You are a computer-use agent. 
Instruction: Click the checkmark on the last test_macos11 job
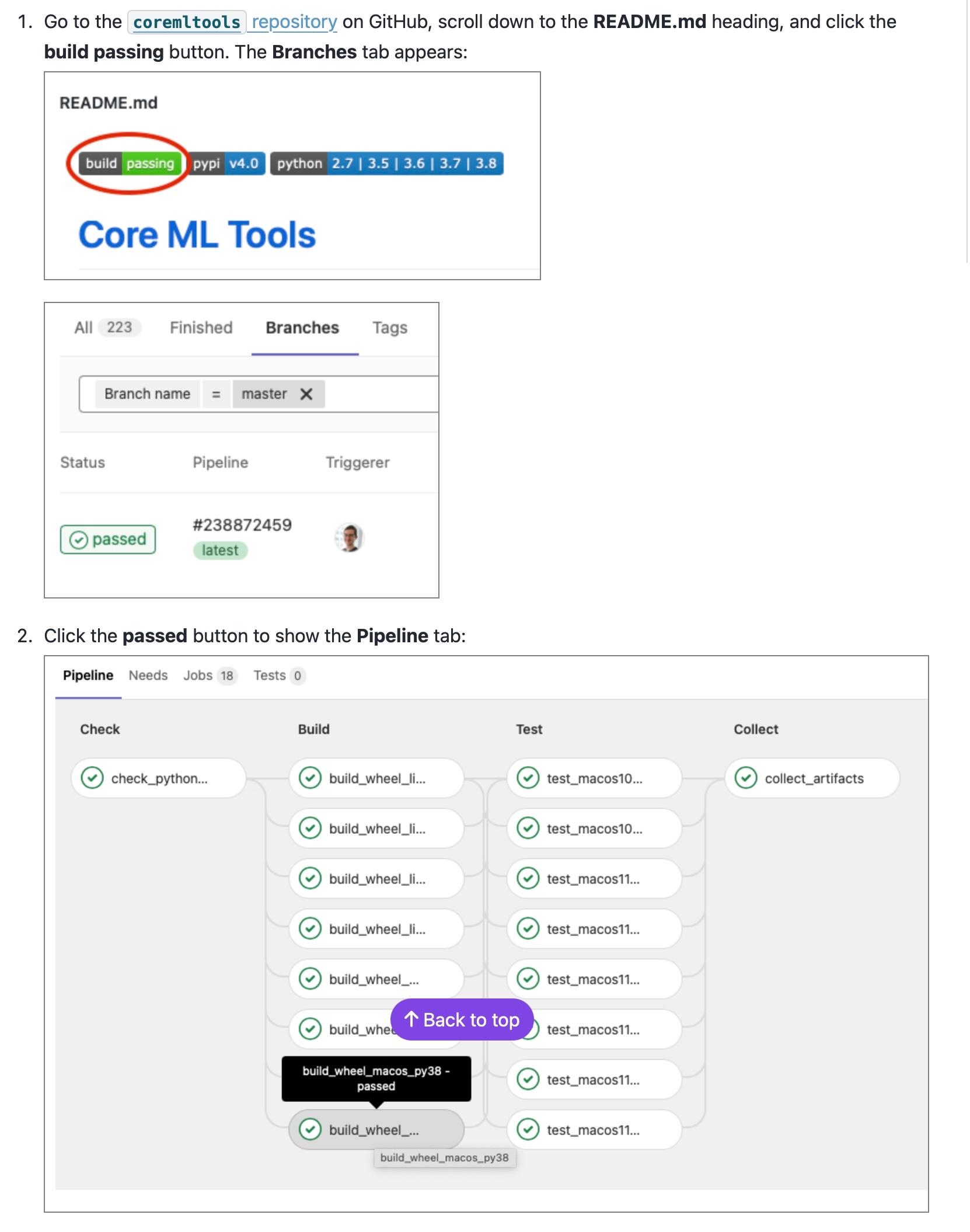click(x=529, y=1130)
